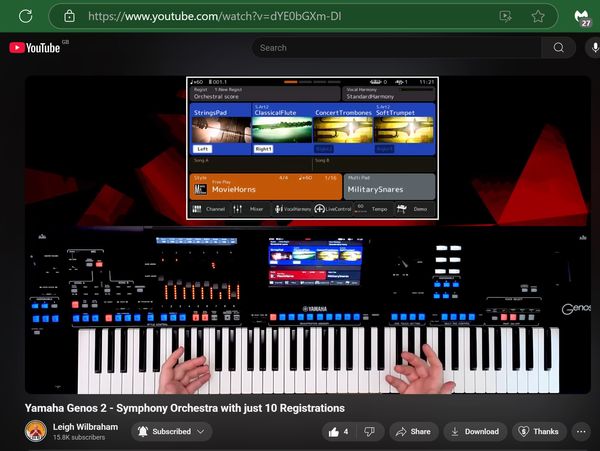Image resolution: width=600 pixels, height=451 pixels.
Task: Send Thanks to the creator
Action: [538, 431]
